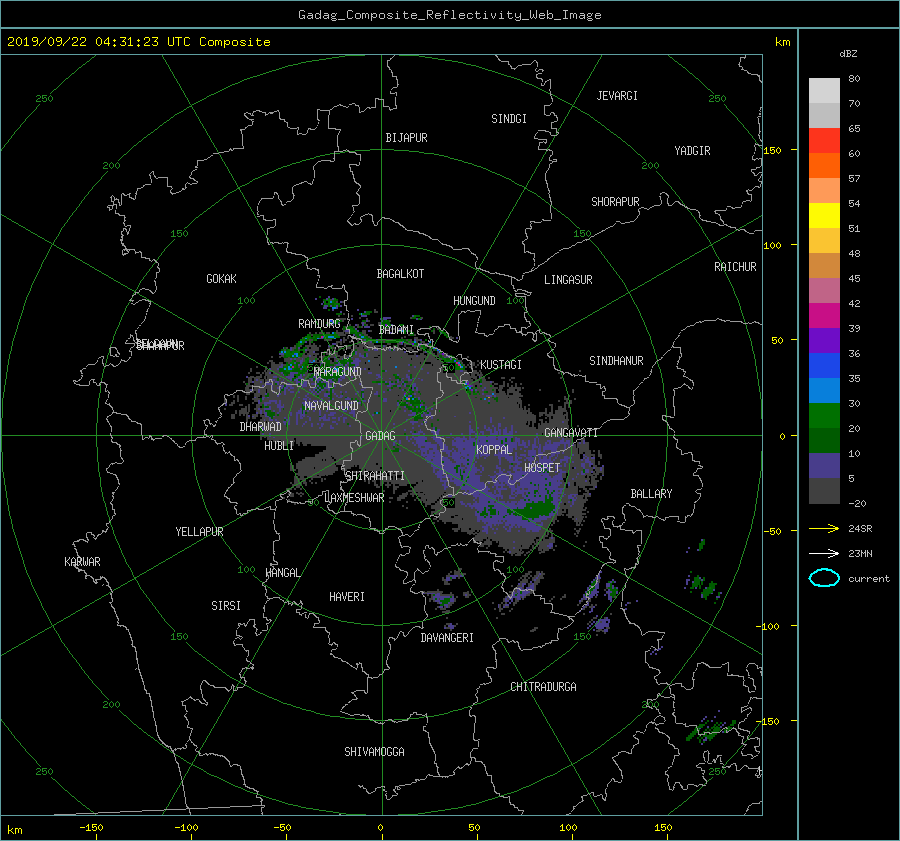Click the white 23MN arrow icon
The width and height of the screenshot is (900, 841).
pyautogui.click(x=824, y=553)
